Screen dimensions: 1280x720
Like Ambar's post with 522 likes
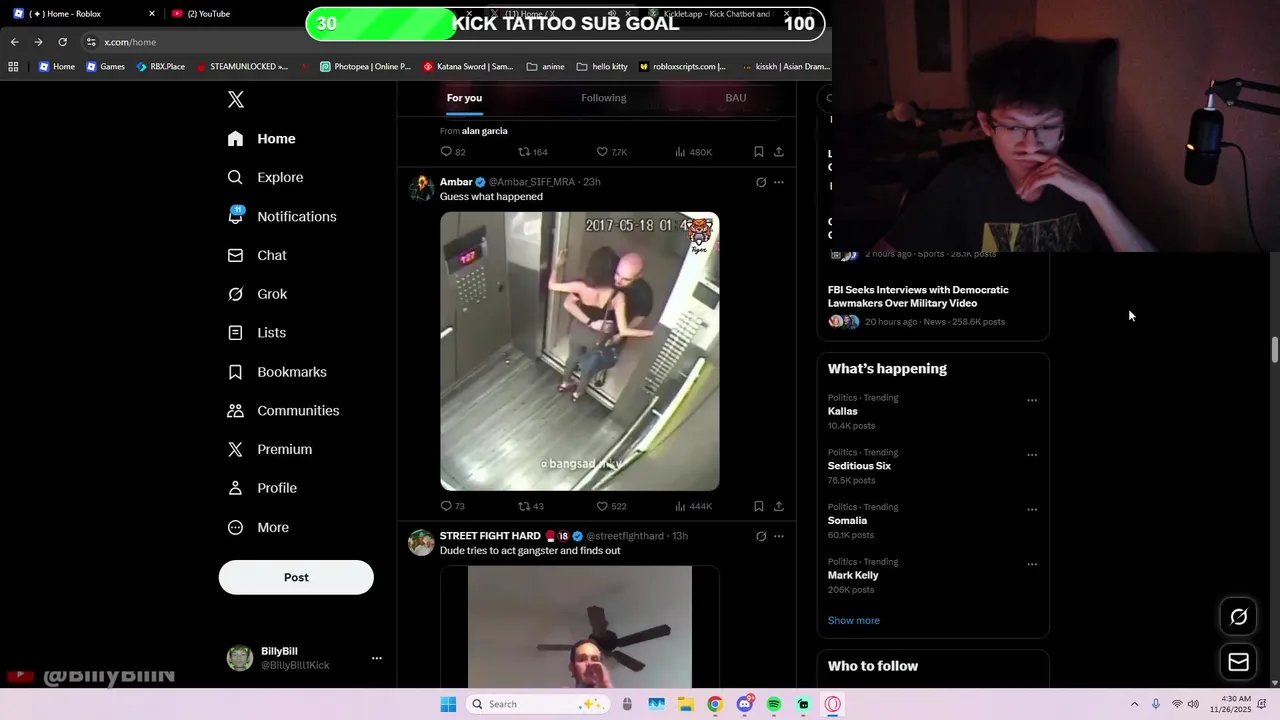click(x=611, y=506)
